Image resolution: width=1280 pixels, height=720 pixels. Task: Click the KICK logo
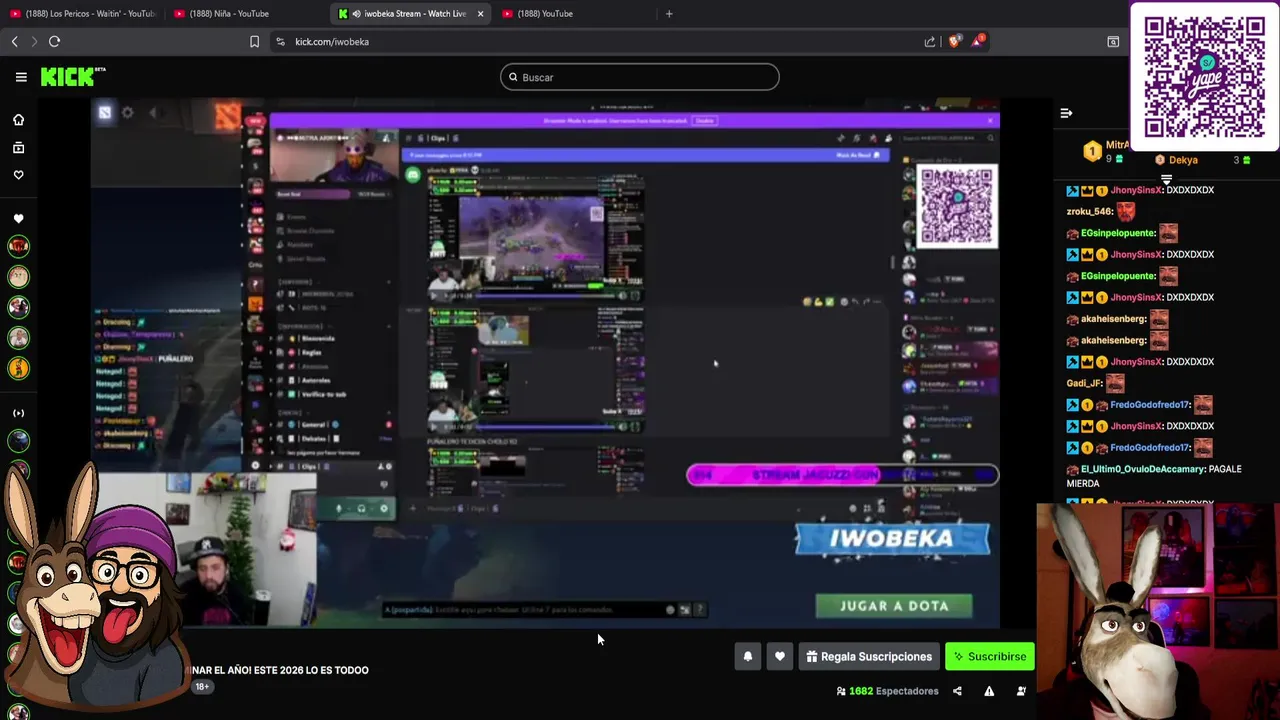pos(72,77)
